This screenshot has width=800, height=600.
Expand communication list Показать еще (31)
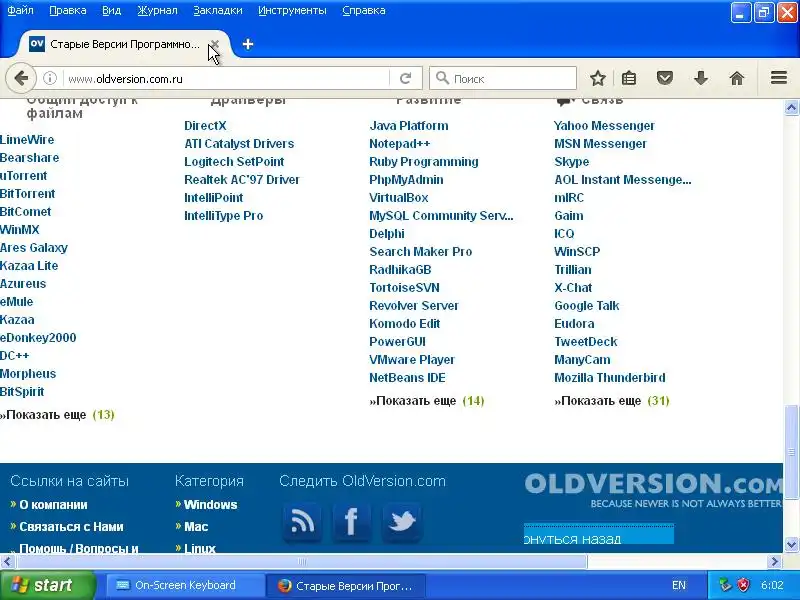611,401
